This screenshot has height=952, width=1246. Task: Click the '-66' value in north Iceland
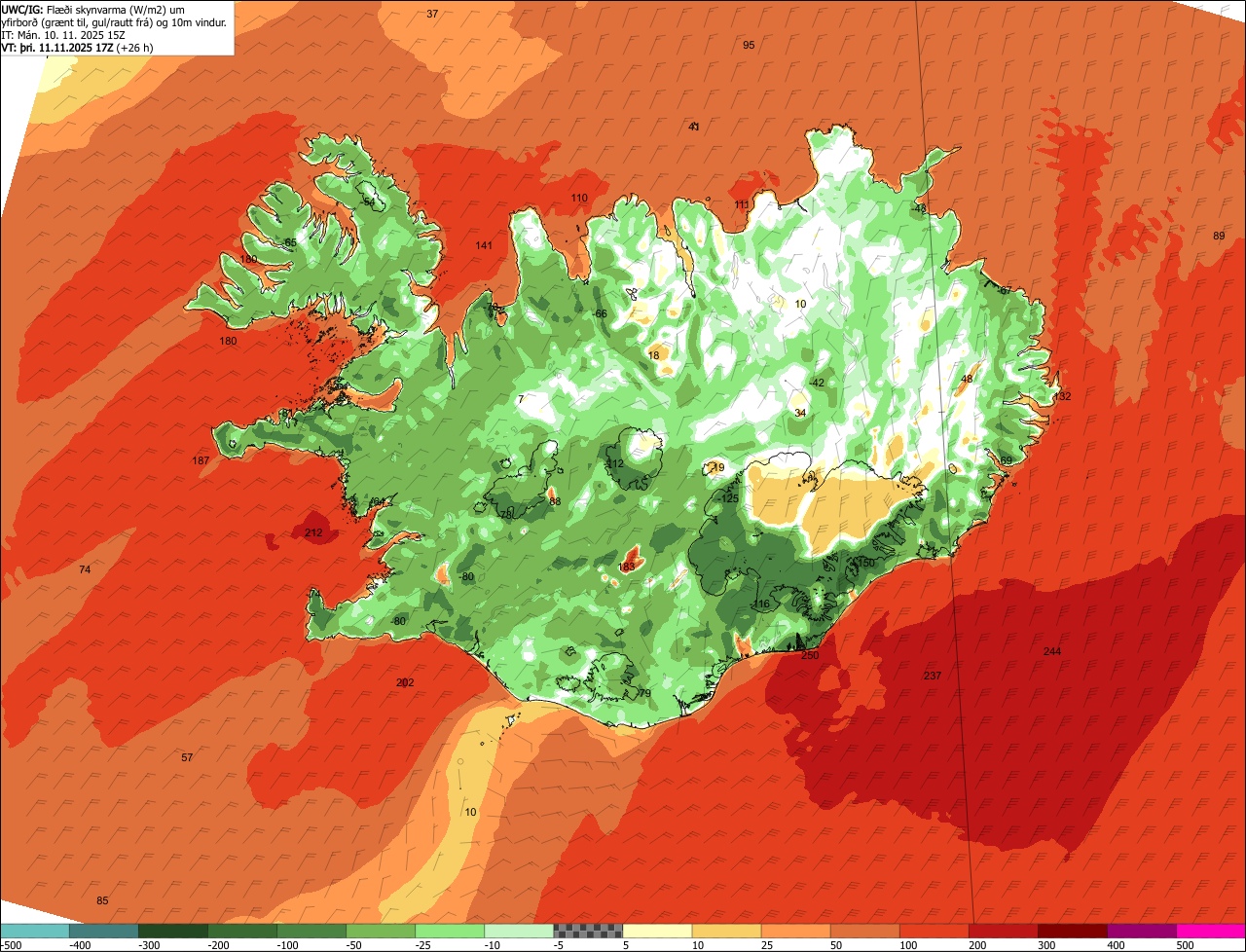tap(601, 313)
